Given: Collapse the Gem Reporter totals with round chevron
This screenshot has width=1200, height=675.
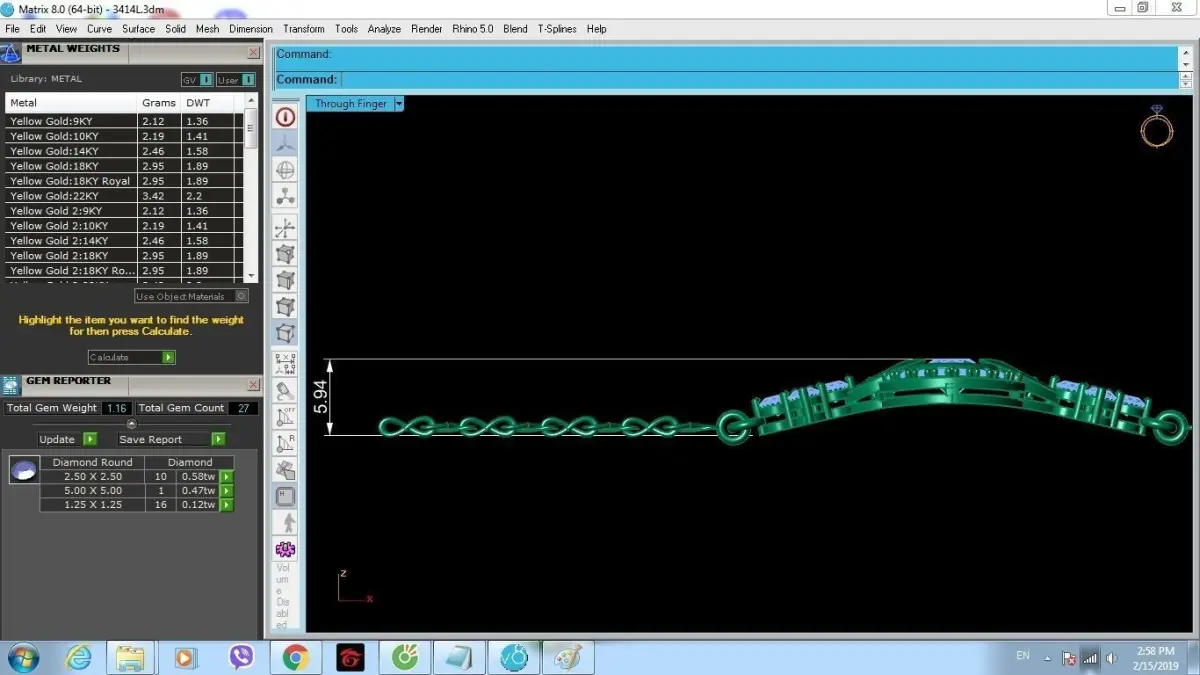Looking at the screenshot, I should pyautogui.click(x=131, y=424).
